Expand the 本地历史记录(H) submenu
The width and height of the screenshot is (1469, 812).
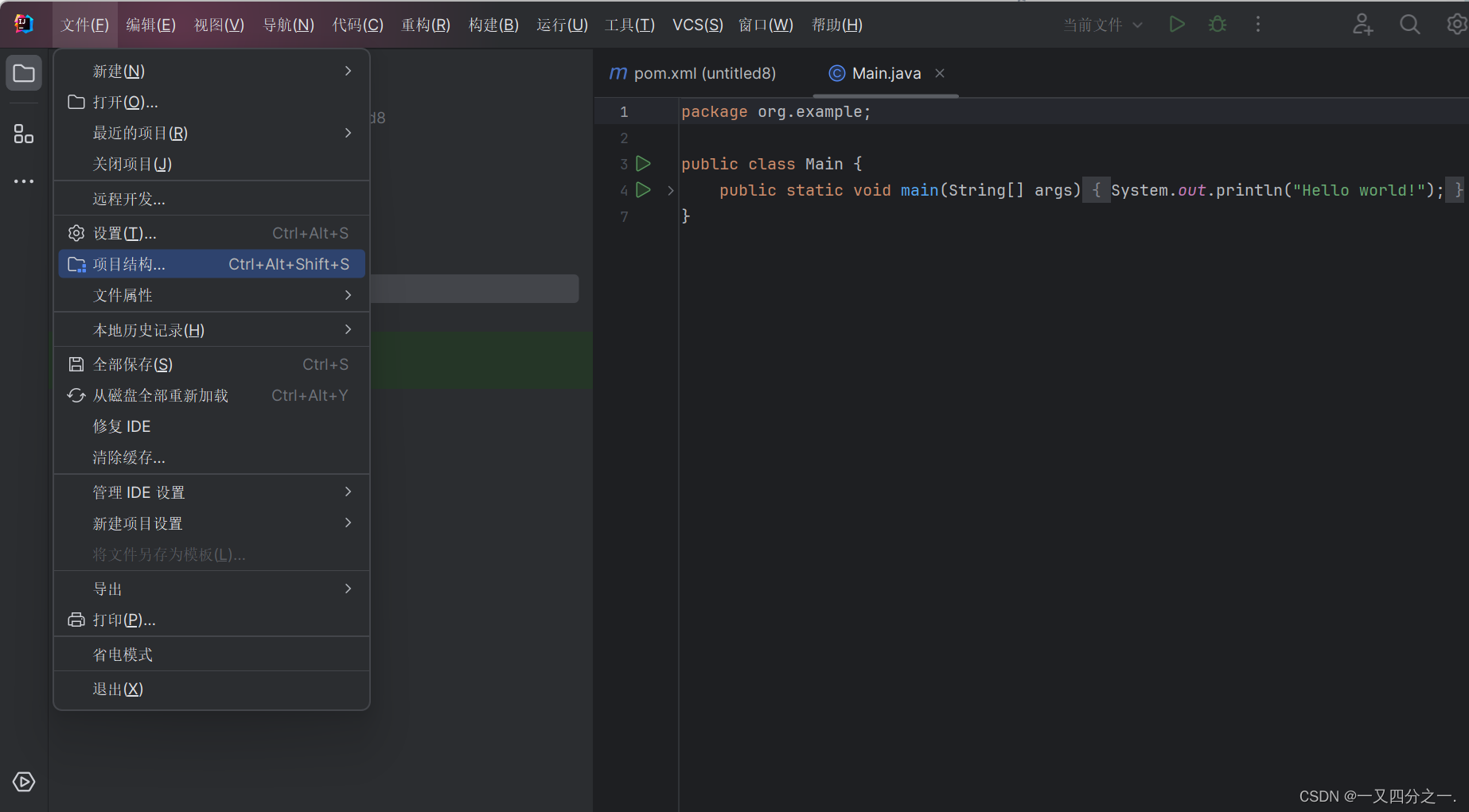click(212, 330)
